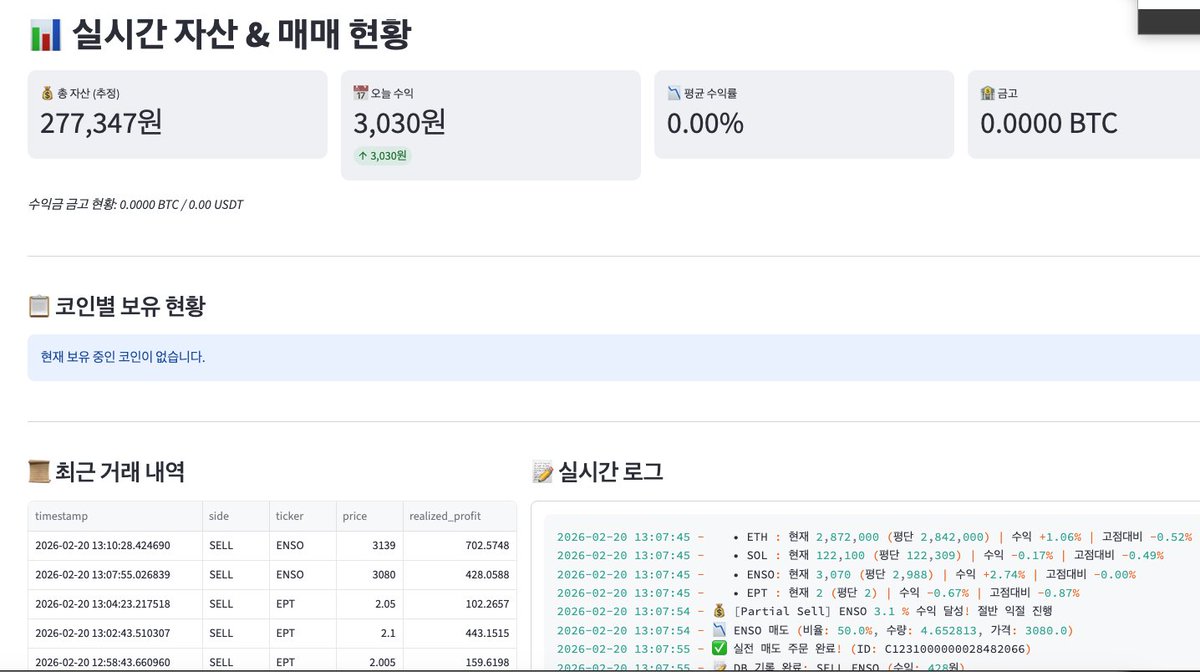Click EPT ticker in the 13:04:23 row
Image resolution: width=1200 pixels, height=672 pixels.
pos(302,604)
